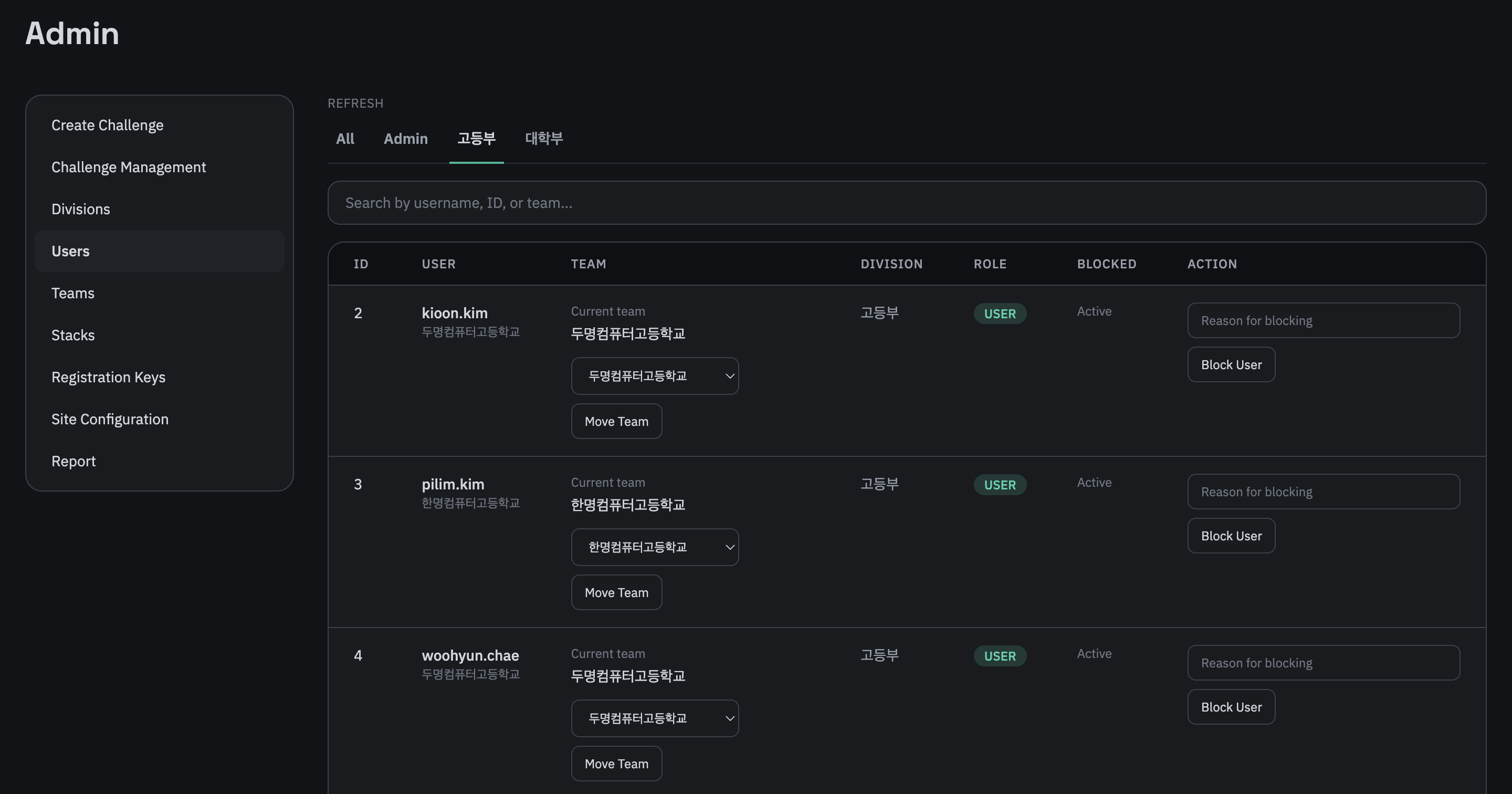Click Move Team for pilim.kim

pos(616,592)
